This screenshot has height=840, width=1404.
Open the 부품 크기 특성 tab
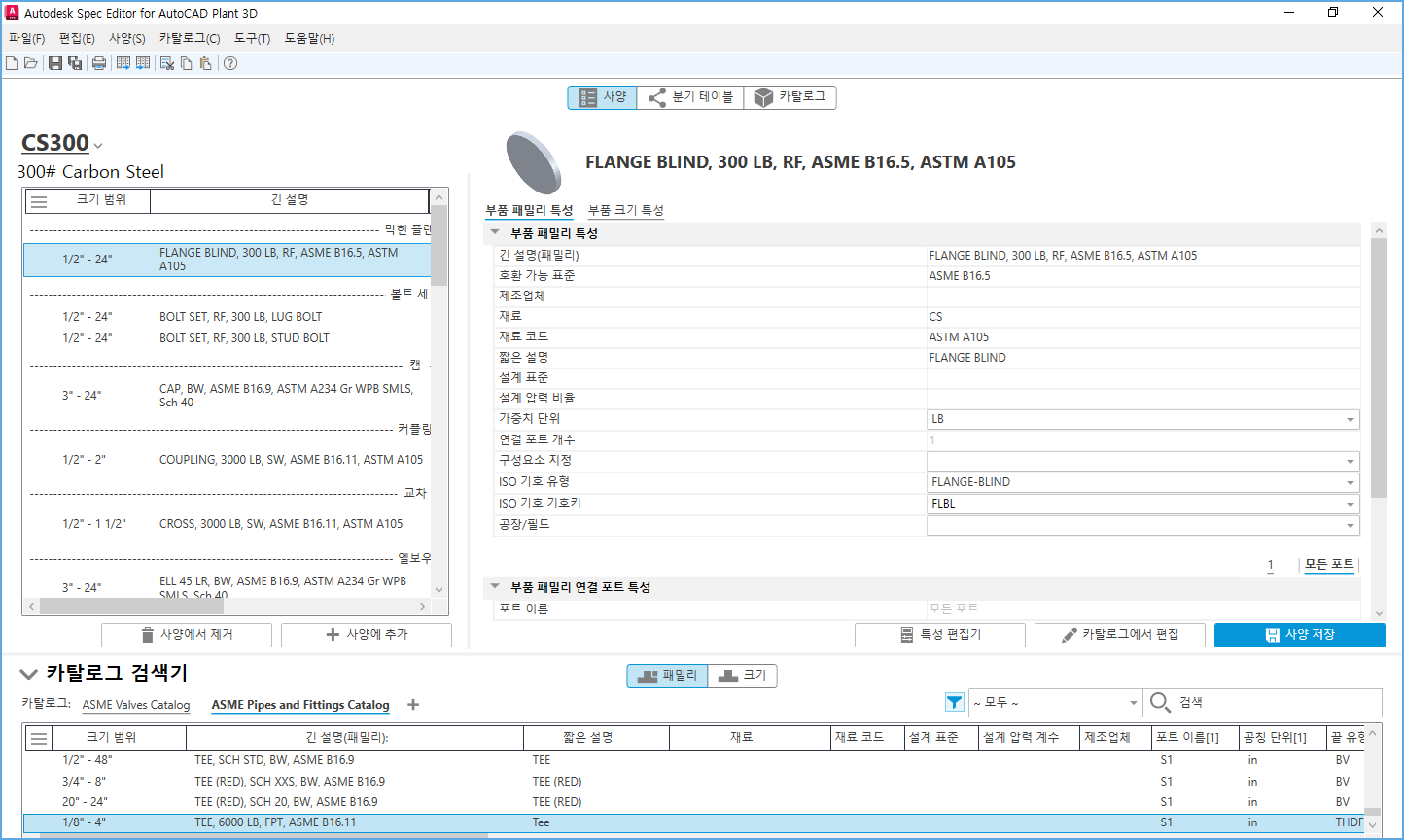626,210
